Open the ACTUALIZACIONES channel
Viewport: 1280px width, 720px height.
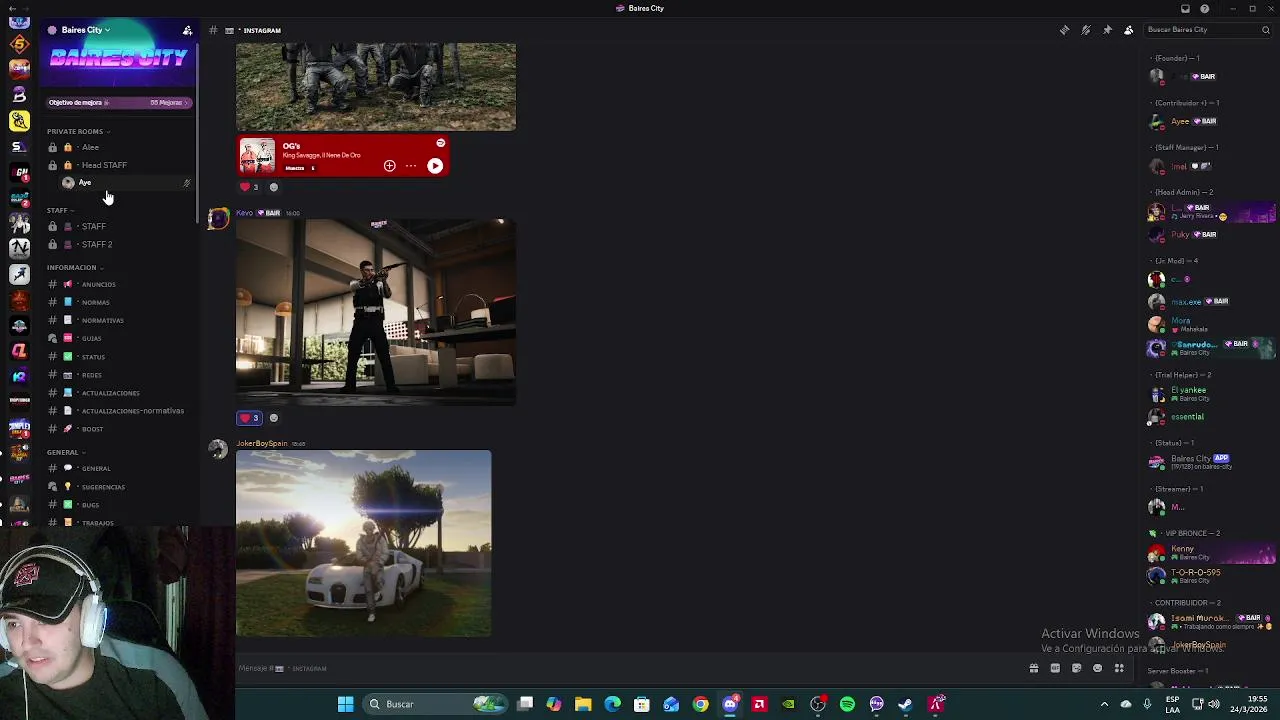pos(118,393)
